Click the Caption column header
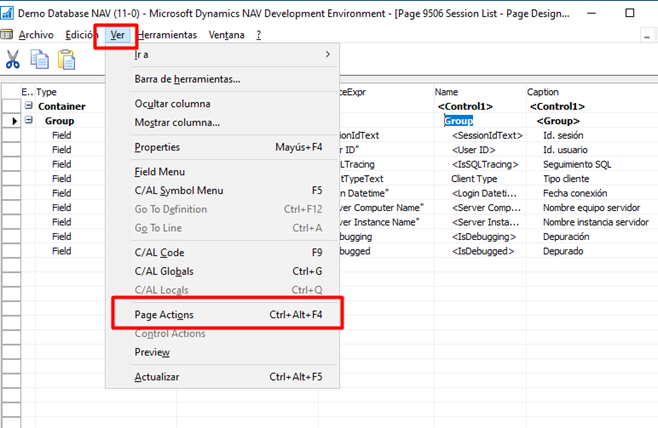The width and height of the screenshot is (658, 428). [592, 92]
